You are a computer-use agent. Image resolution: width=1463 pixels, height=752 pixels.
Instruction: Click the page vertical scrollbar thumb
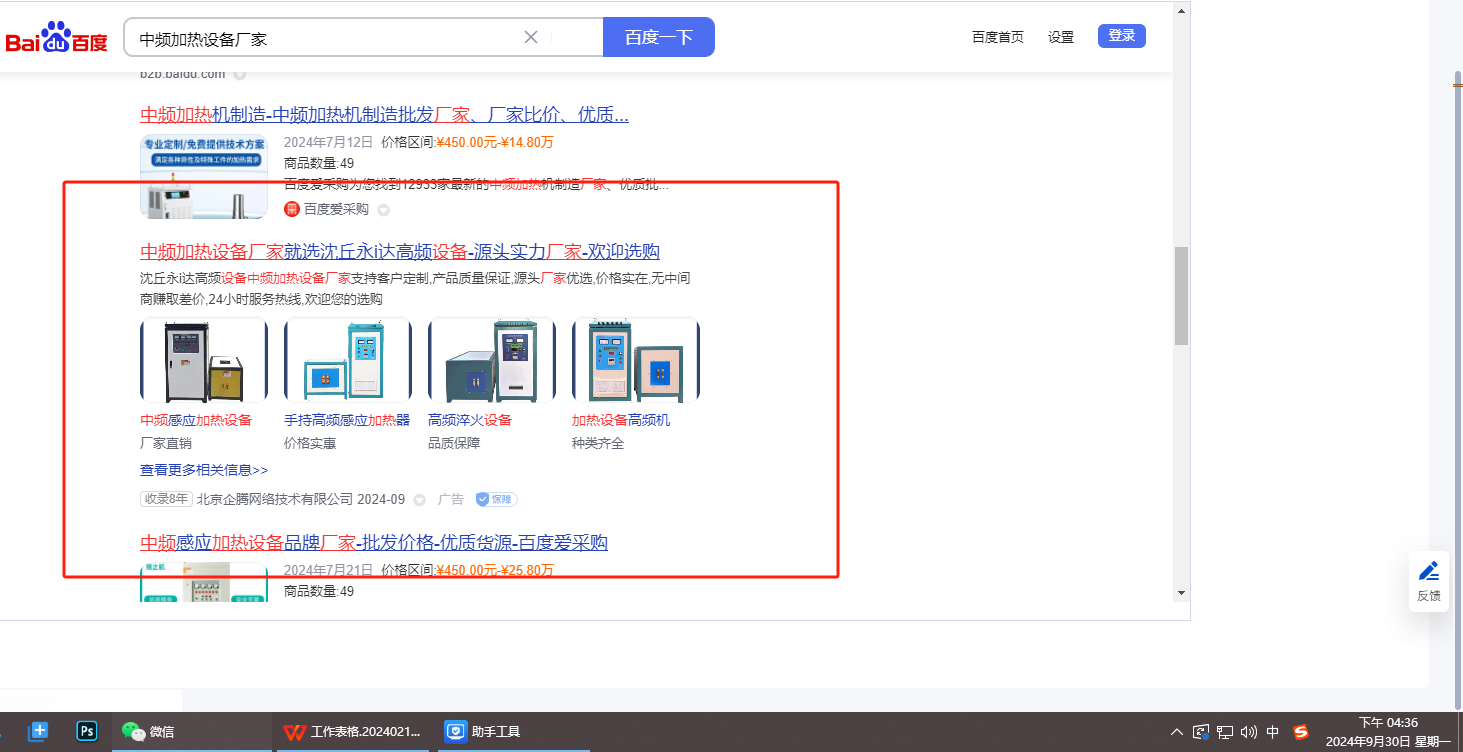coord(1182,295)
